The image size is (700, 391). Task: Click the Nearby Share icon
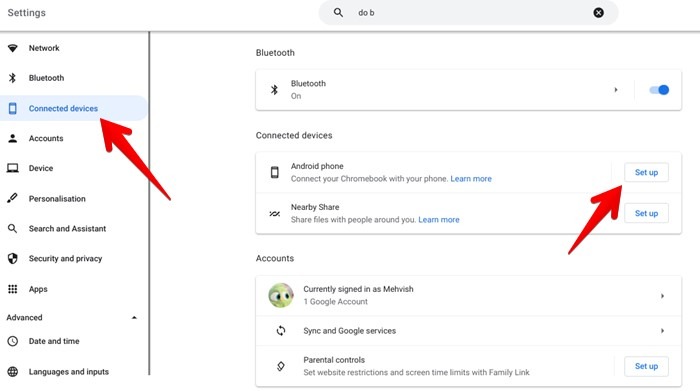(x=275, y=213)
